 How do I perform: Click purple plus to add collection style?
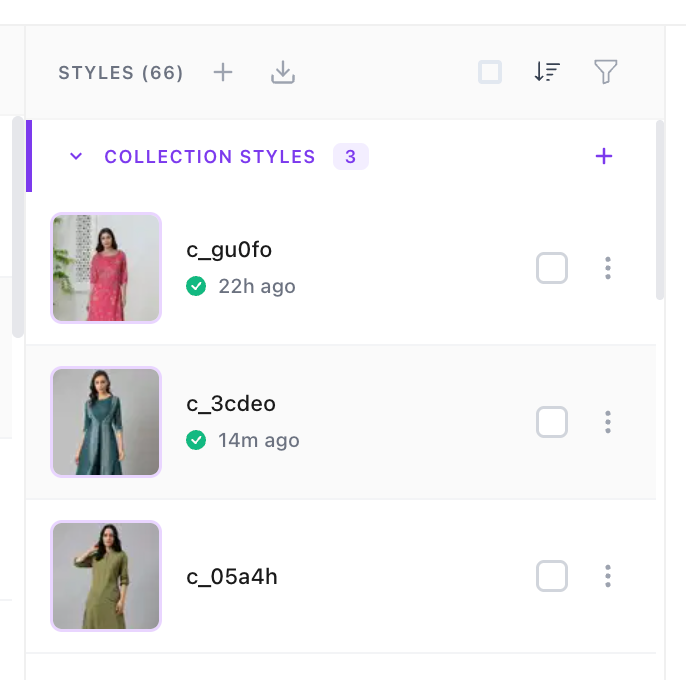click(x=604, y=156)
